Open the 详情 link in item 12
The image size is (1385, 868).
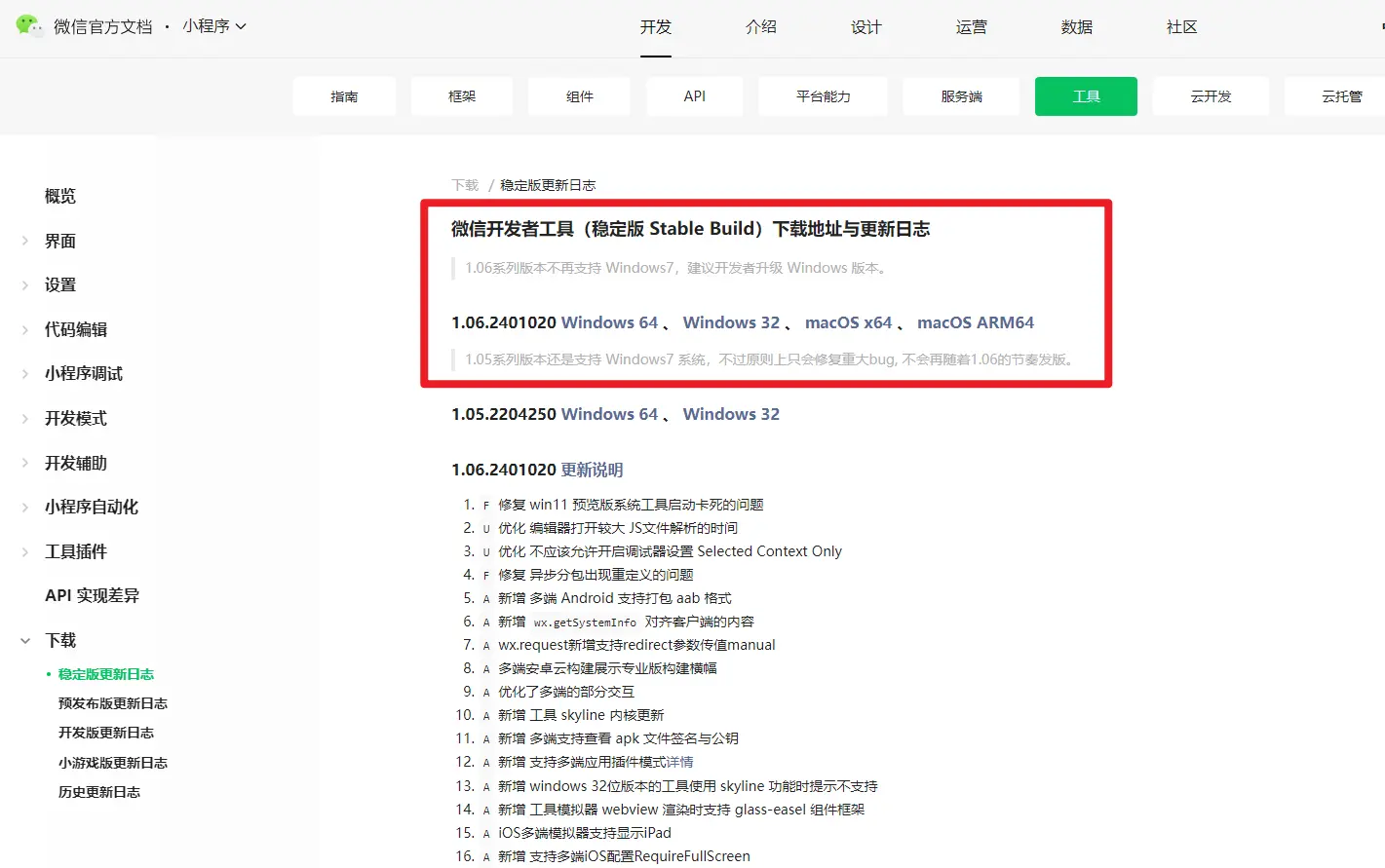point(680,762)
